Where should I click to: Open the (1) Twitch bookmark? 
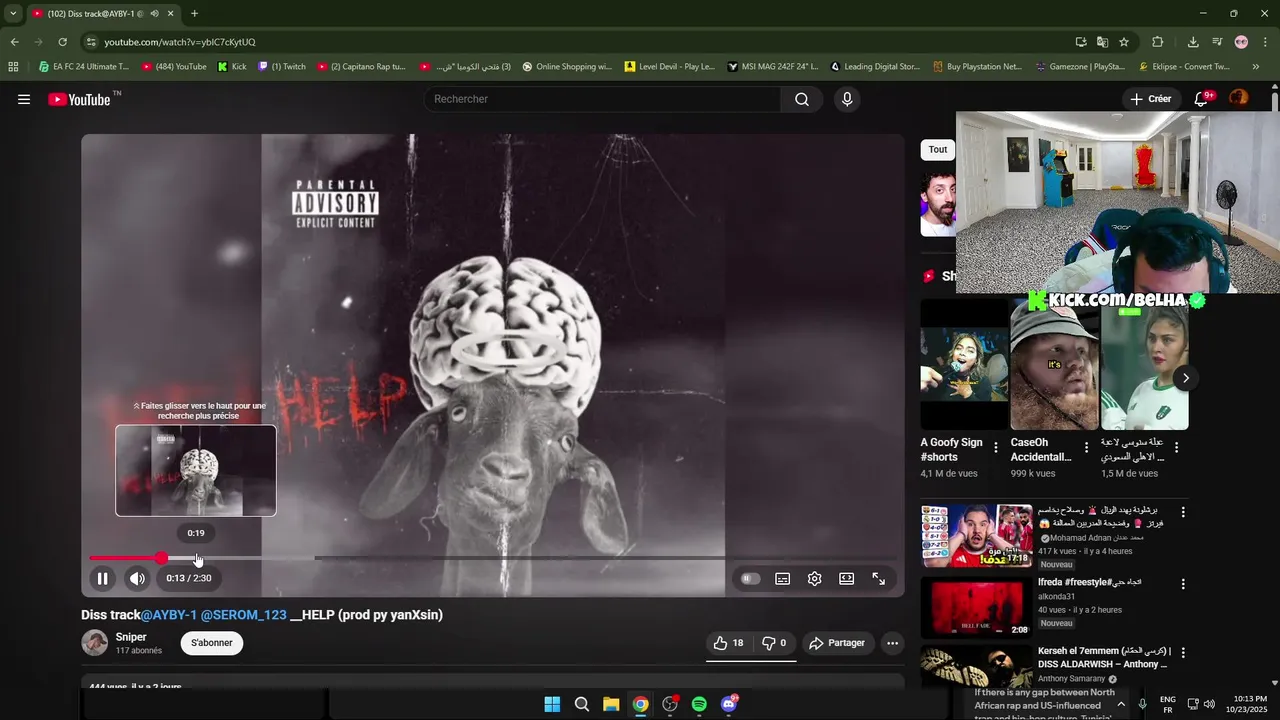point(282,67)
